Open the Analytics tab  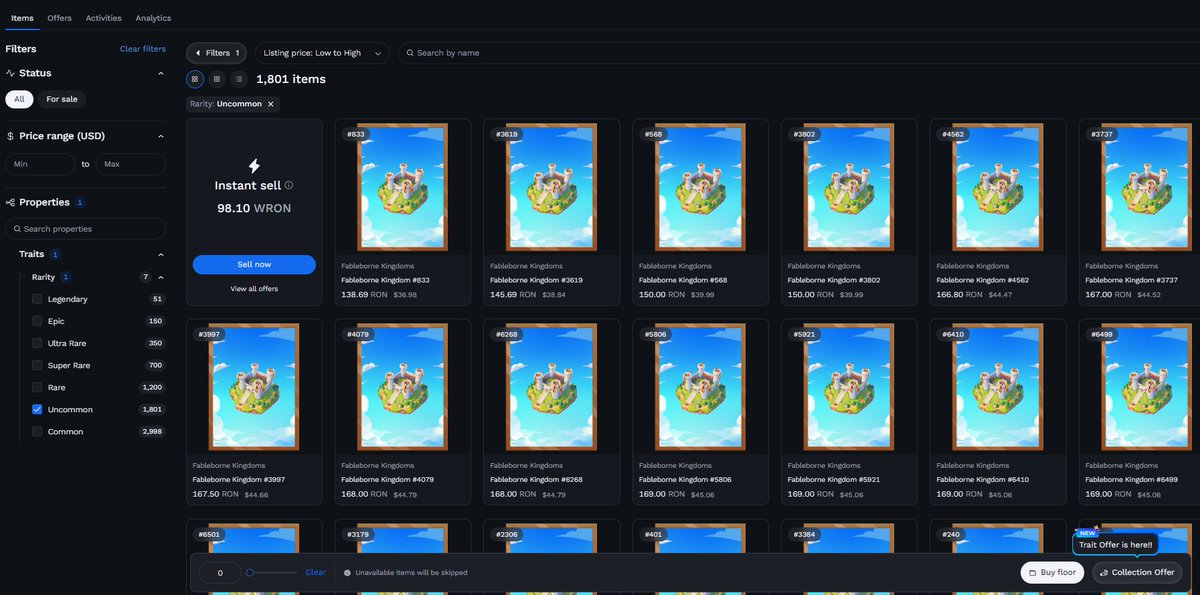pos(153,18)
